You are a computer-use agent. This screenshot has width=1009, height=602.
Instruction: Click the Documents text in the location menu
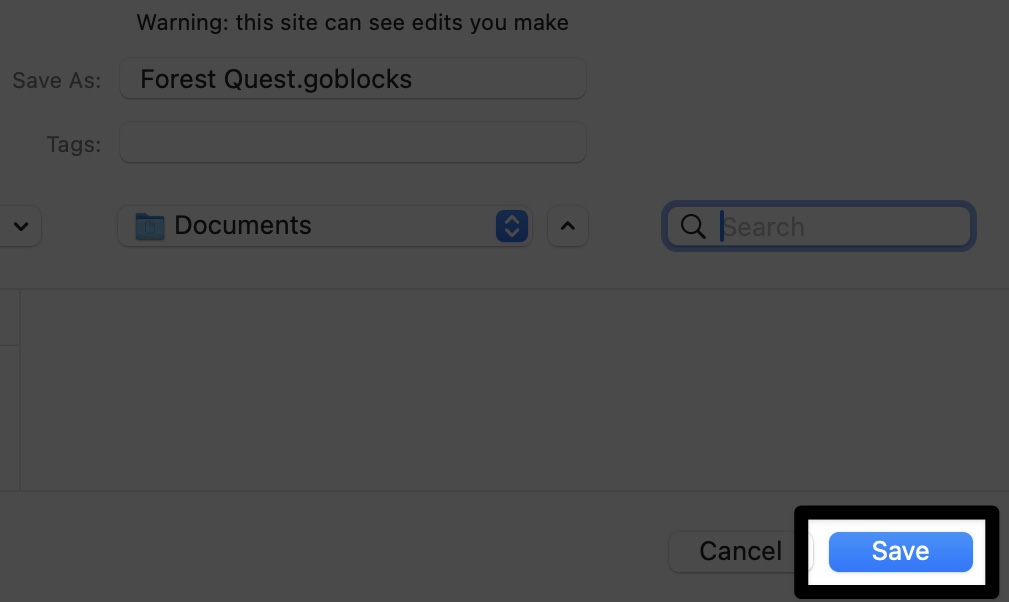pos(242,226)
